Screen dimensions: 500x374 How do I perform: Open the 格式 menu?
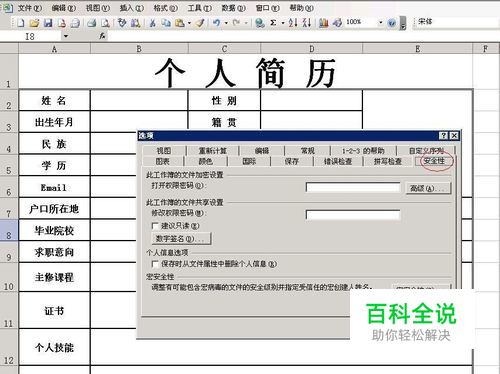point(166,8)
